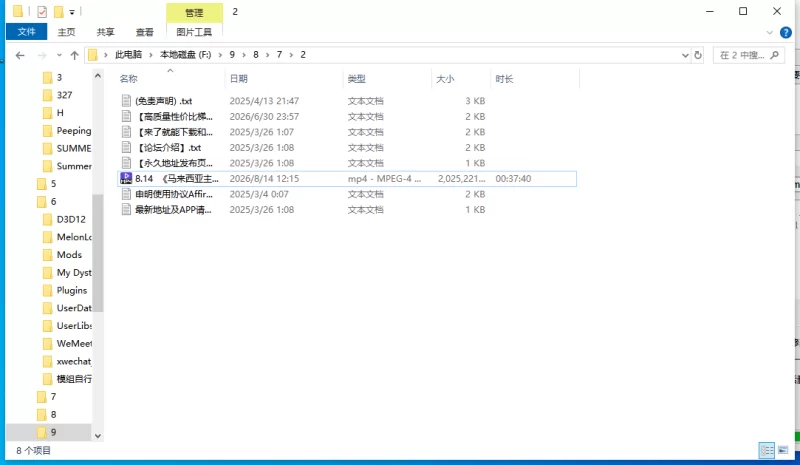This screenshot has width=800, height=465.
Task: Click the Back navigation arrow
Action: (x=20, y=55)
